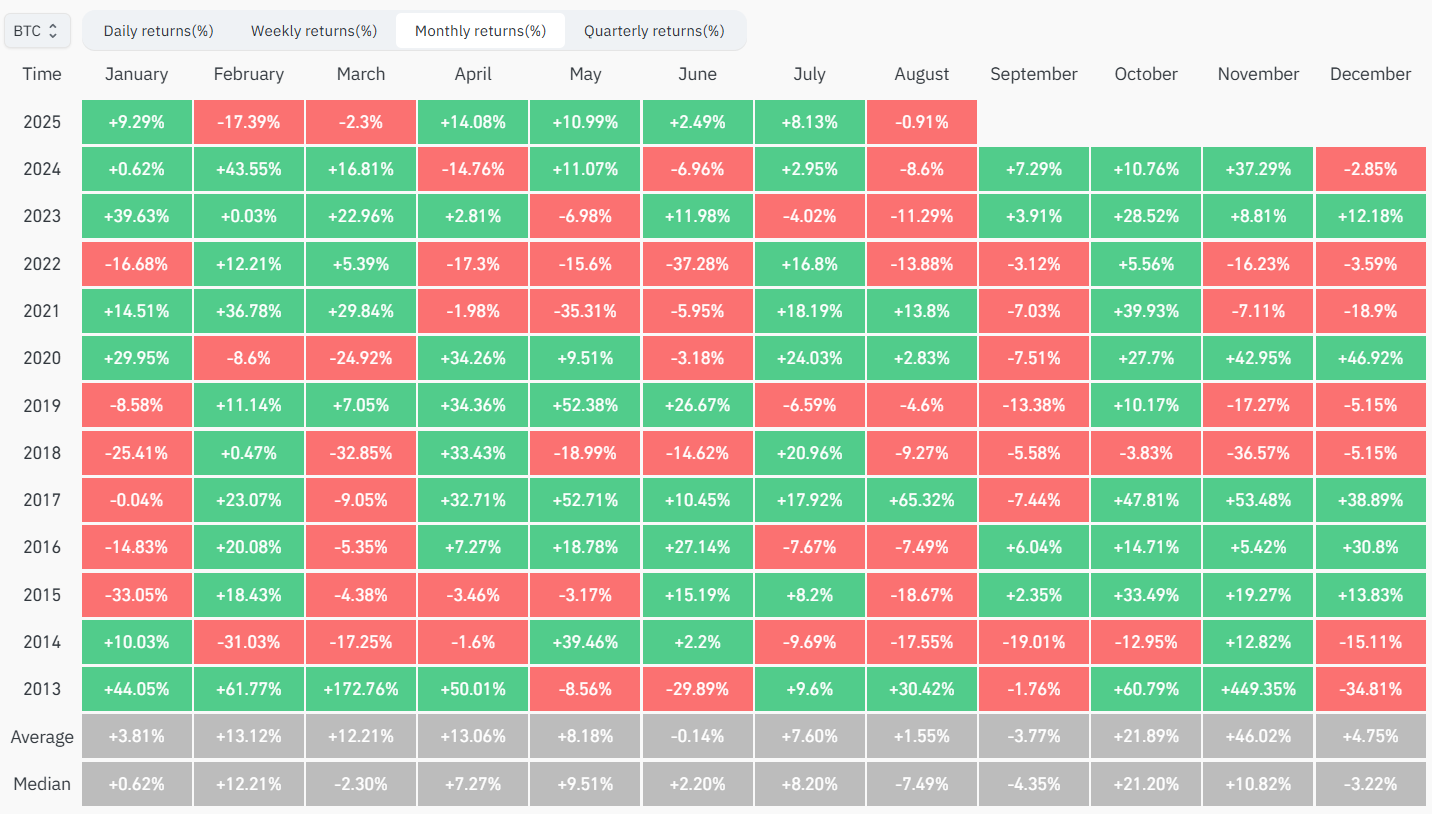
Task: Click the December column header
Action: (1370, 74)
